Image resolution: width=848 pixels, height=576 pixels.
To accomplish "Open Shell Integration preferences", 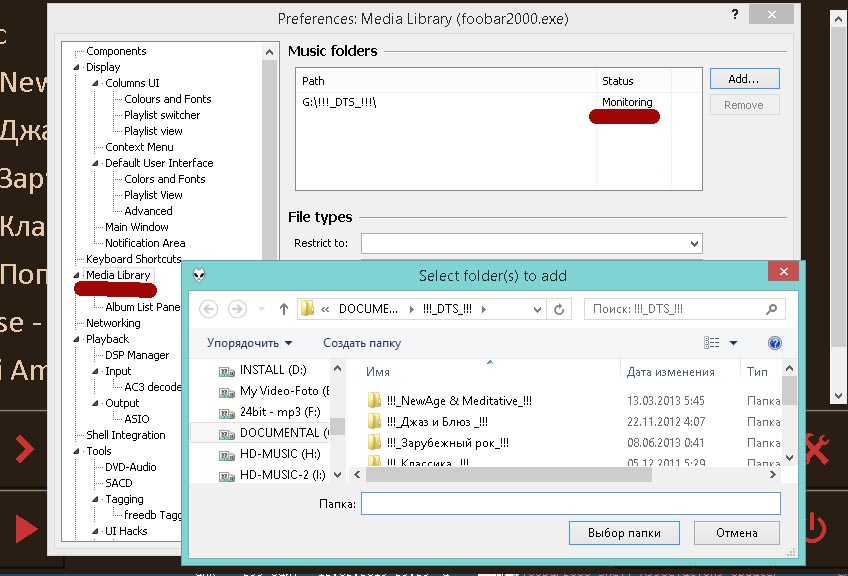I will [x=125, y=435].
